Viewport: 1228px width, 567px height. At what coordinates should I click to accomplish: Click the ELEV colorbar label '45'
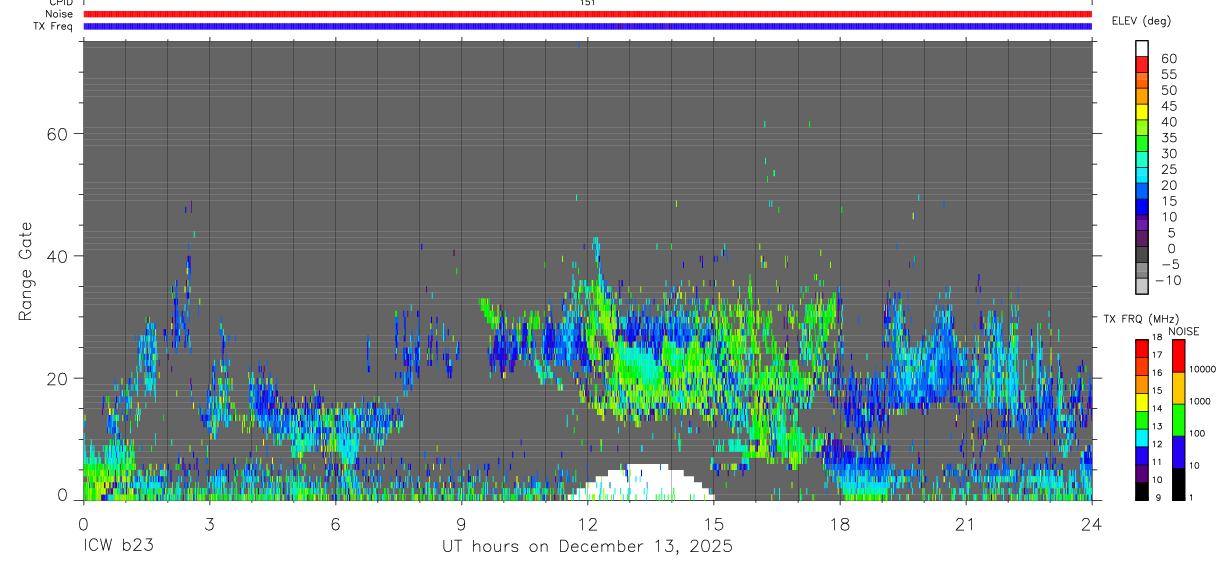coord(1168,106)
